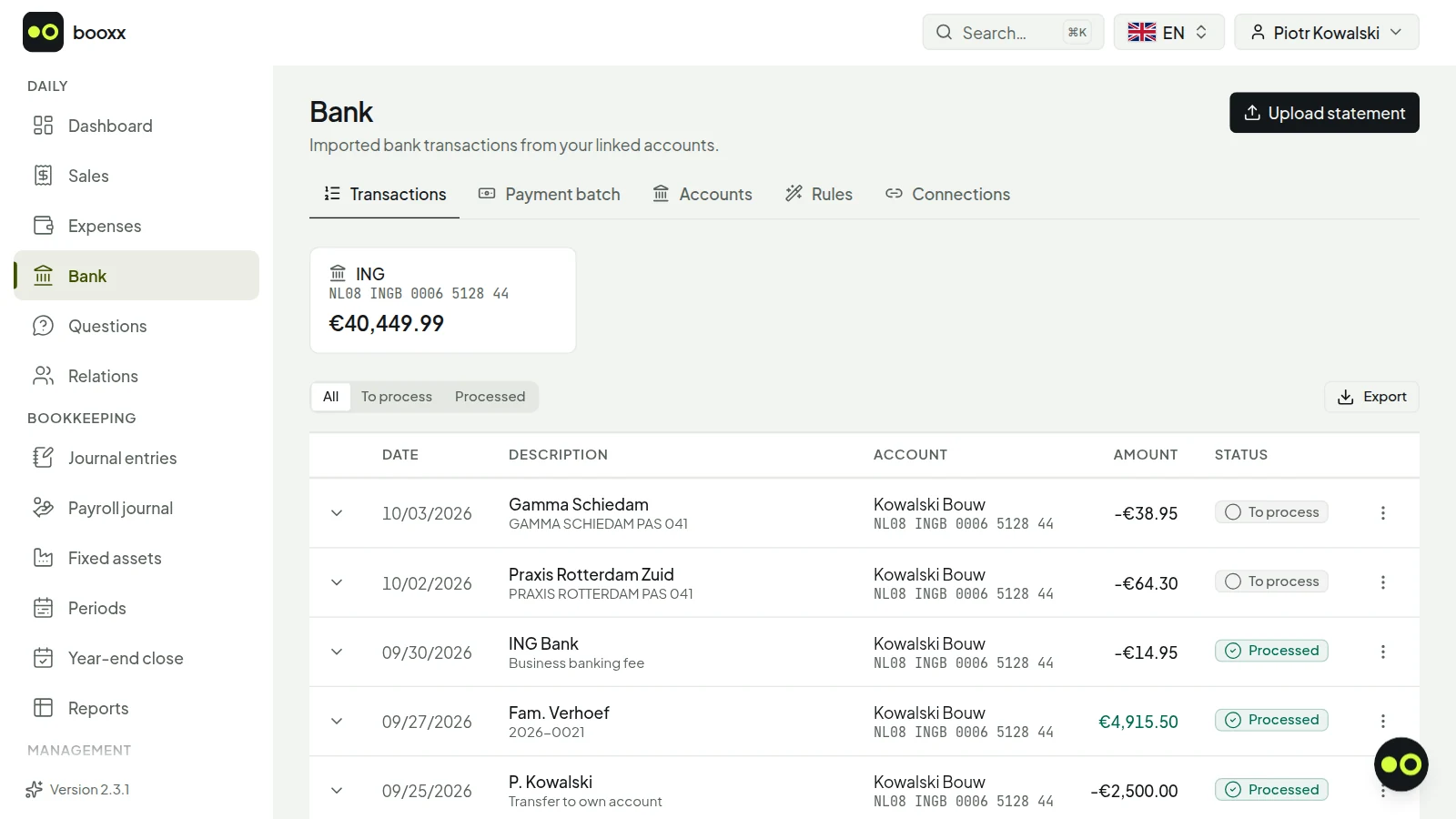
Task: Click the -€2,500.00 amount
Action: point(1134,791)
